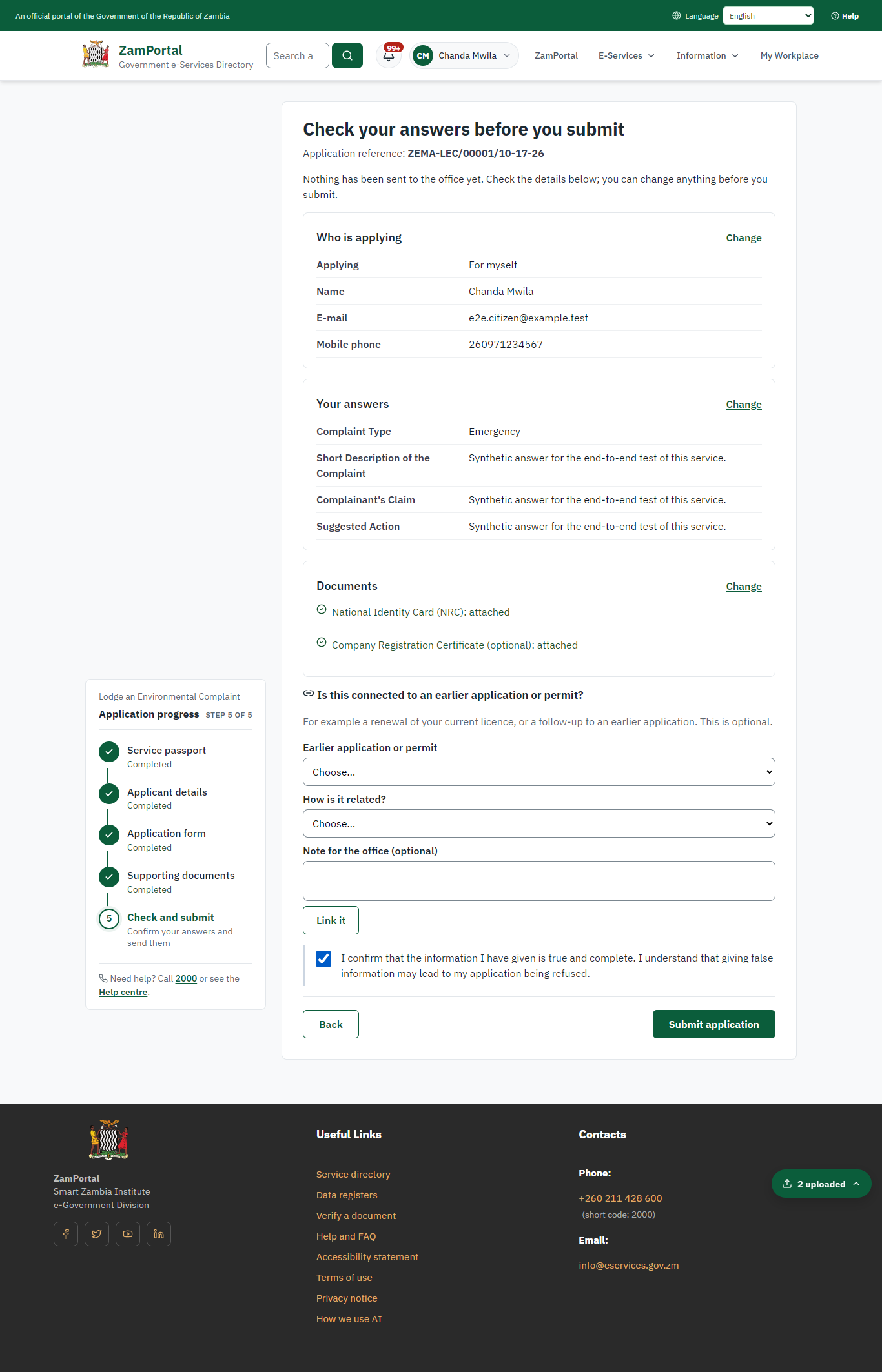Open the Facebook social icon in footer

[x=66, y=1234]
